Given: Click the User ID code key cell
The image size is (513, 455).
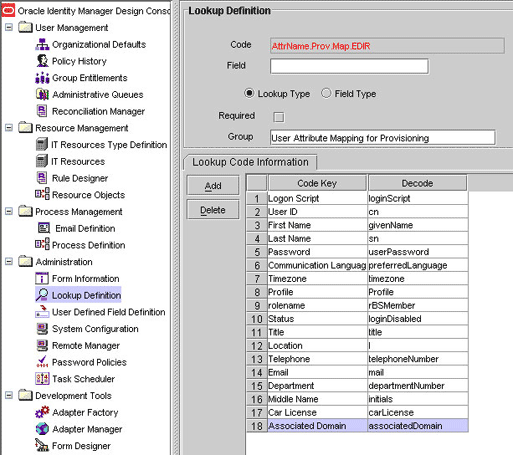Looking at the screenshot, I should coord(317,212).
